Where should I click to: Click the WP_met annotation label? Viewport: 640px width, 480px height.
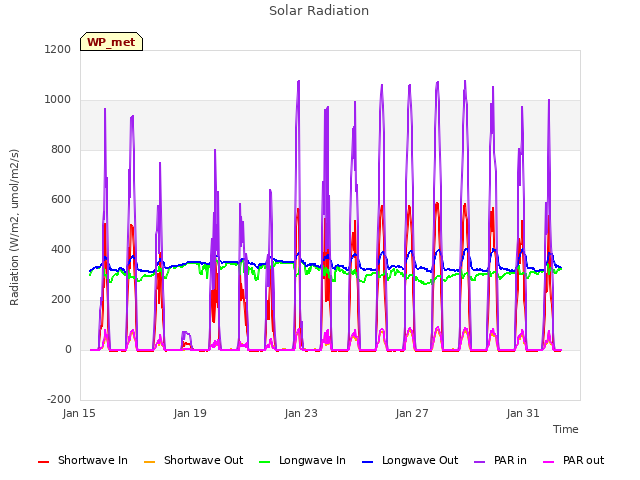point(111,42)
